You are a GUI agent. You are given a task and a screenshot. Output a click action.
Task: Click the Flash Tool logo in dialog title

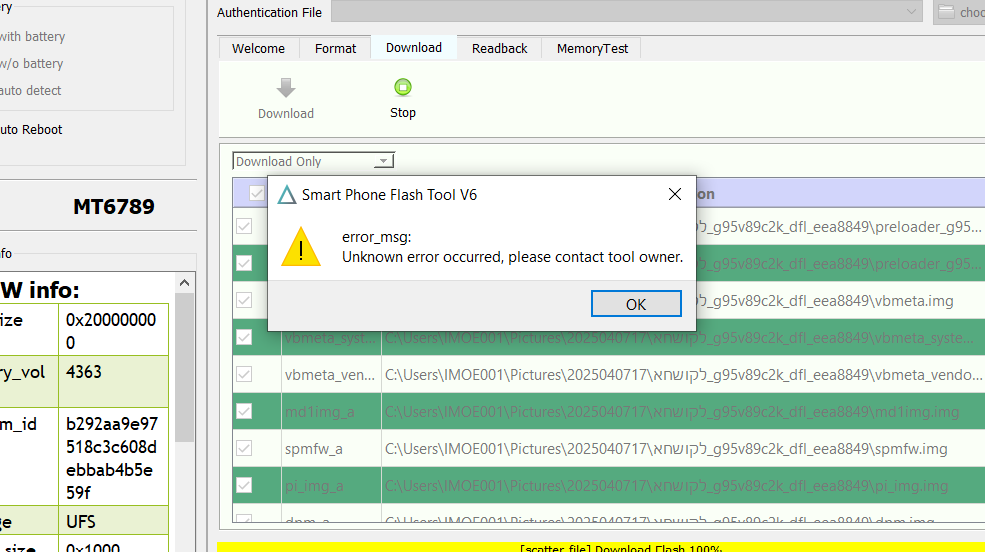click(x=287, y=195)
